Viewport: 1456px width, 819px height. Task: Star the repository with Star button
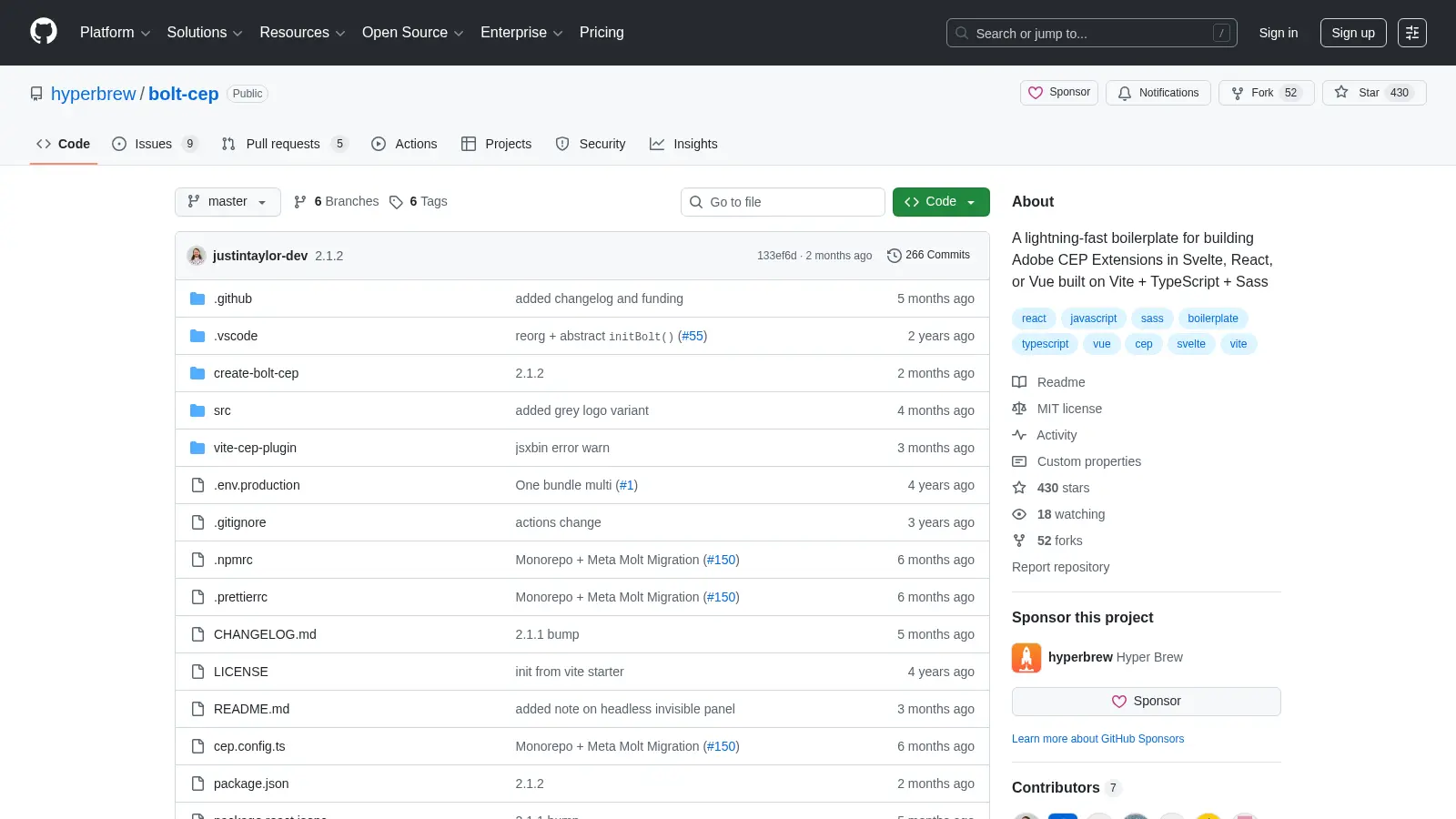pyautogui.click(x=1374, y=93)
